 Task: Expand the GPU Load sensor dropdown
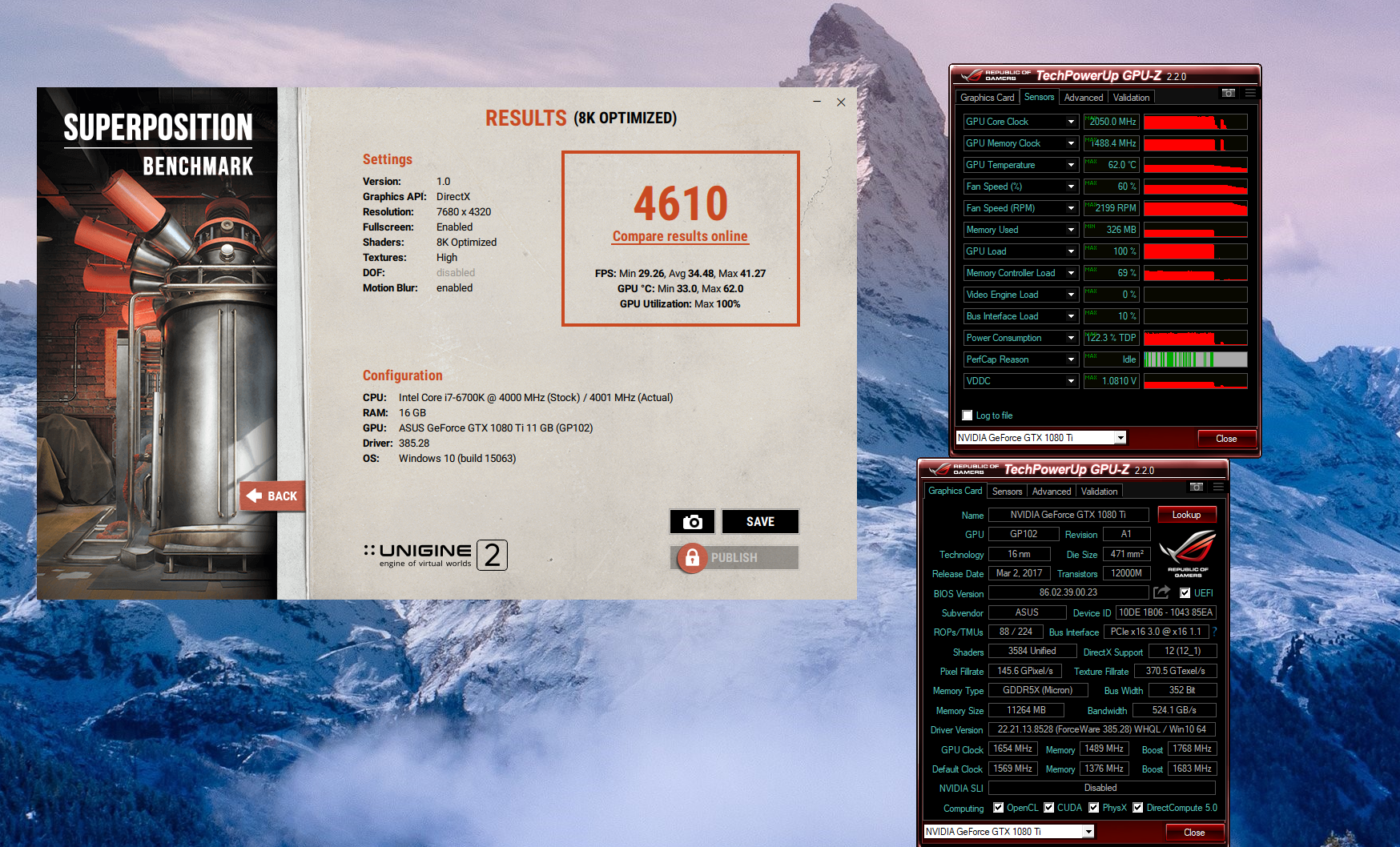[1071, 251]
